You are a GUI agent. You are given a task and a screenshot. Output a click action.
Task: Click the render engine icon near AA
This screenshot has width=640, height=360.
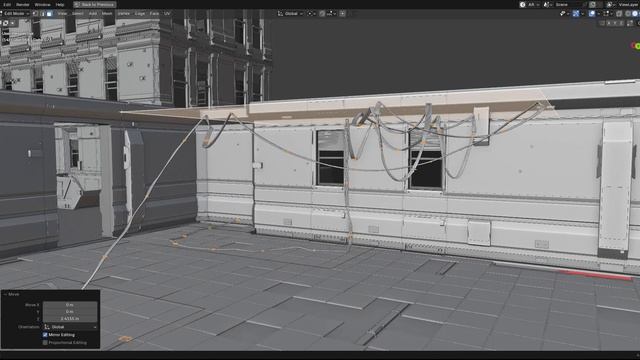point(522,4)
